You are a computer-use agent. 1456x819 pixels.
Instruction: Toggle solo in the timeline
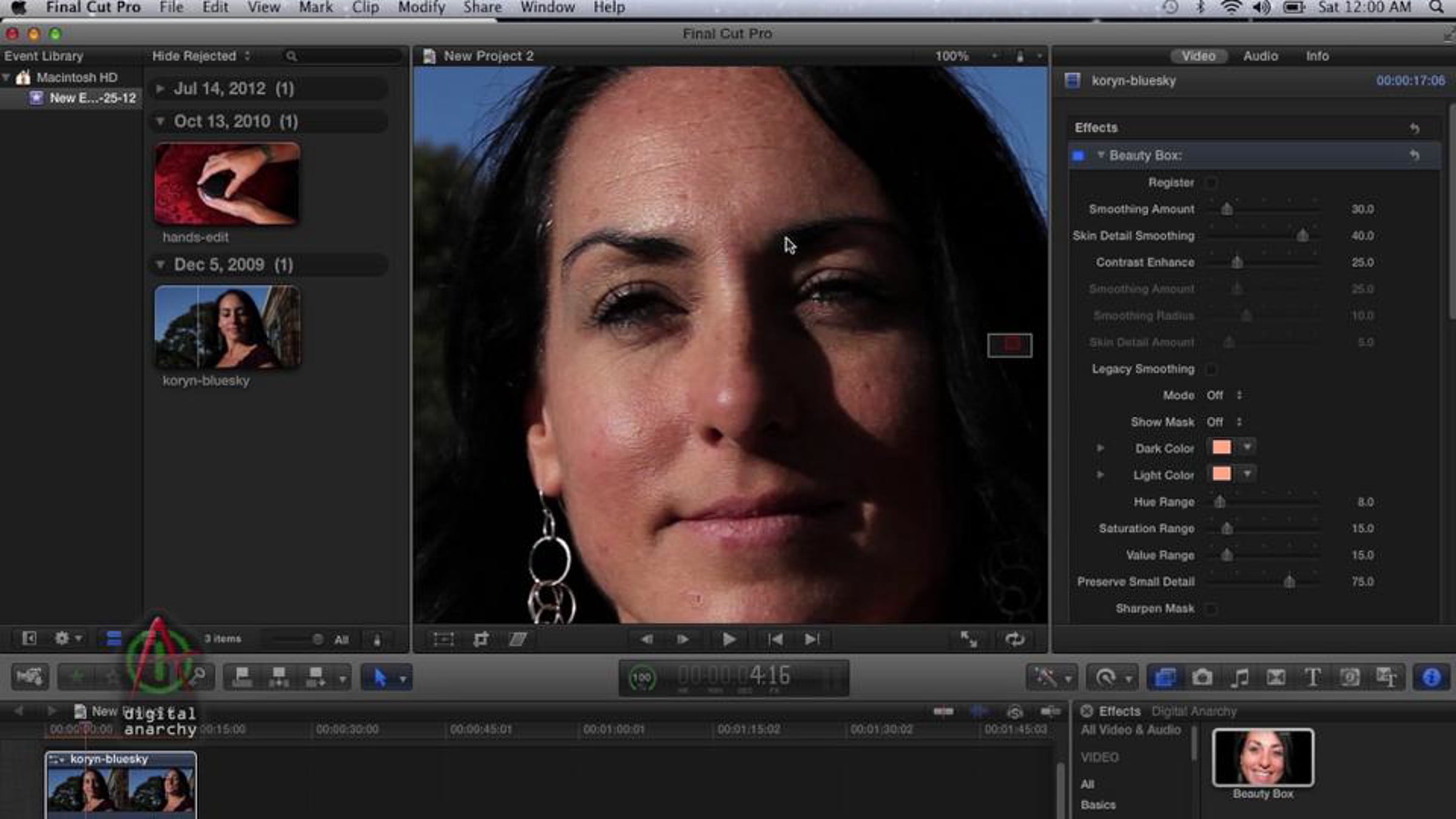pos(1014,711)
